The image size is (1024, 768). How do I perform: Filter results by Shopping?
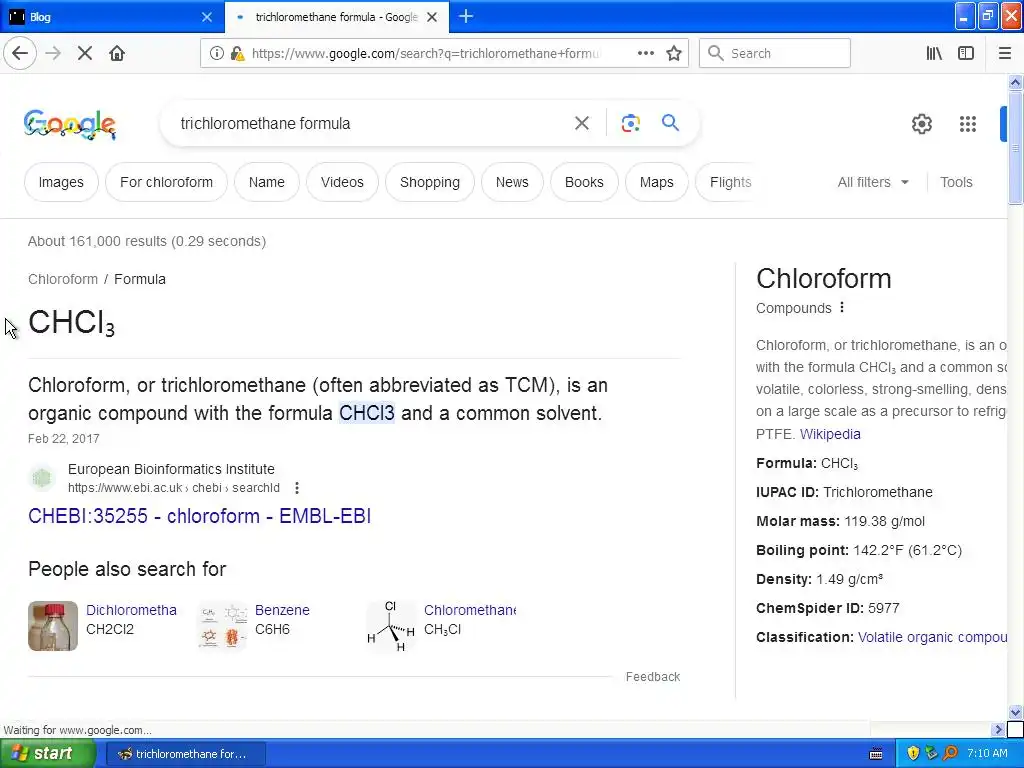tap(430, 182)
